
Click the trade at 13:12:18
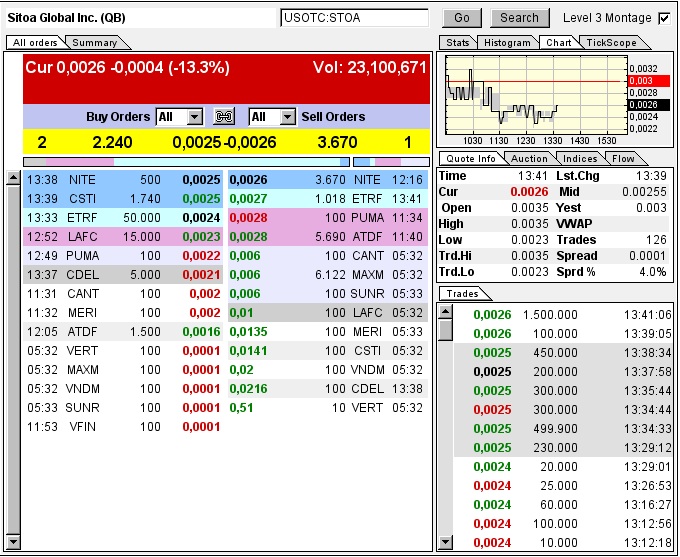point(563,543)
